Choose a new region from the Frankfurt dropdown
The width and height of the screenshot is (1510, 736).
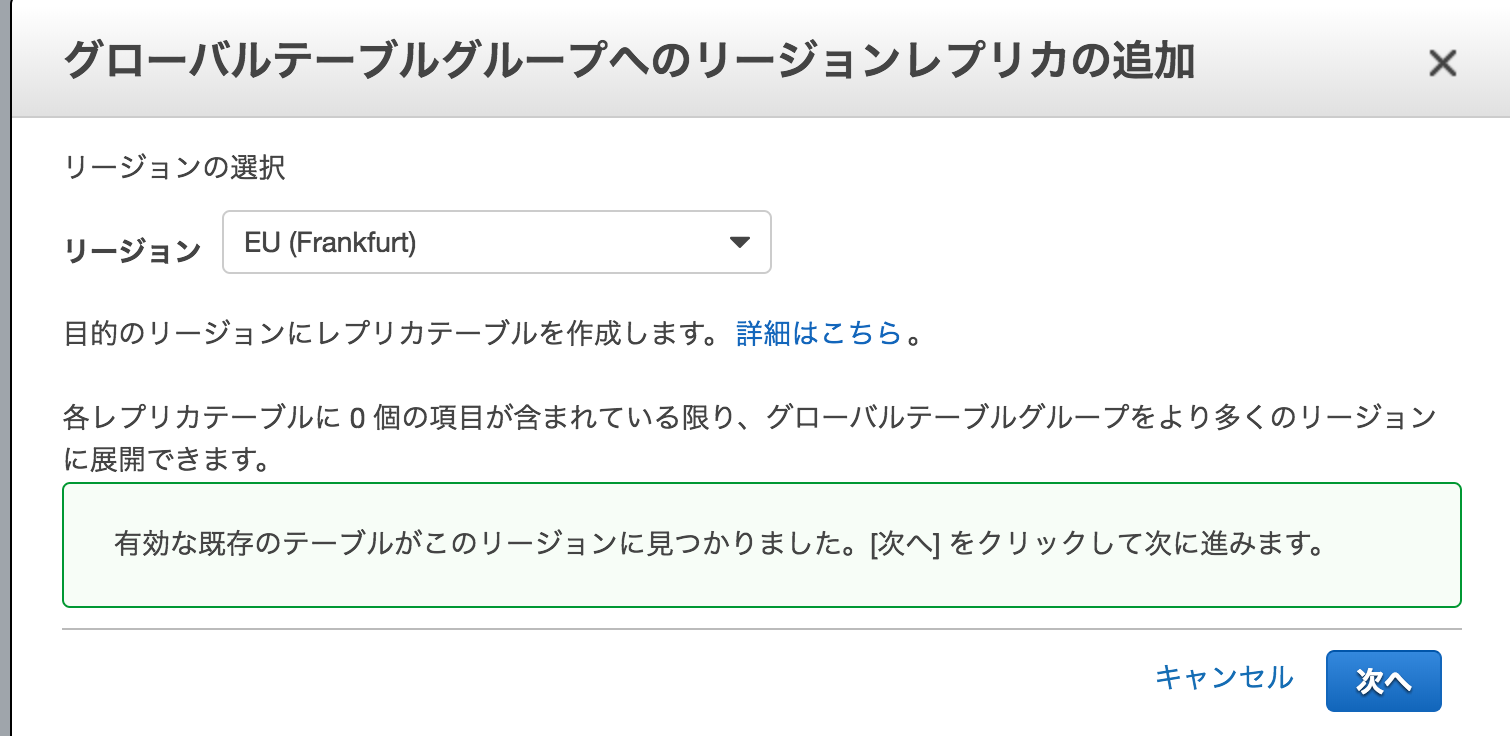[495, 242]
